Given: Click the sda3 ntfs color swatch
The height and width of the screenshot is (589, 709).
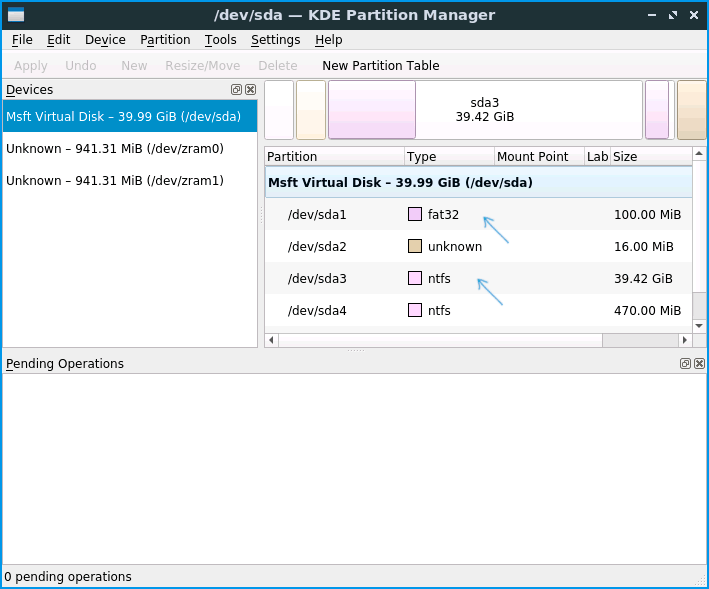Looking at the screenshot, I should [415, 278].
